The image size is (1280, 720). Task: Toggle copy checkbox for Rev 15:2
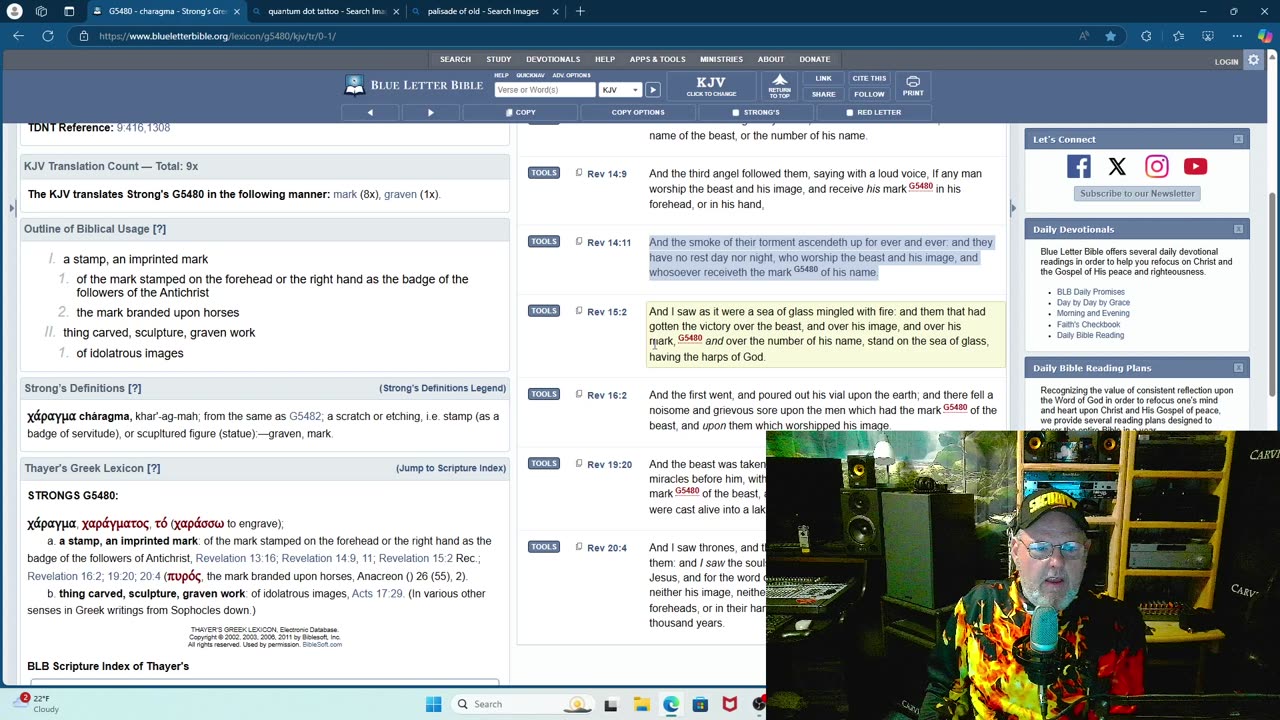[x=578, y=310]
